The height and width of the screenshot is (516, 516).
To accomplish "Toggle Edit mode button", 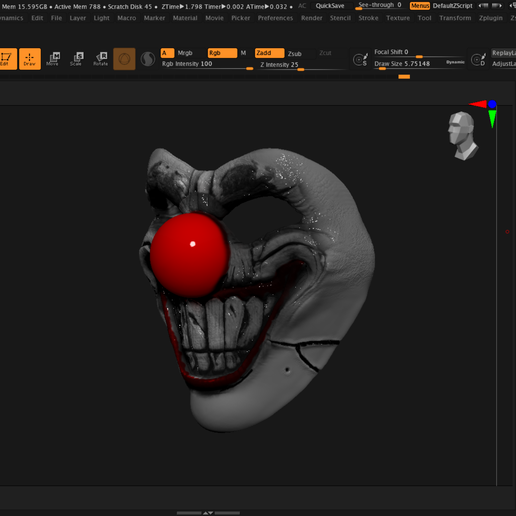I will coord(8,59).
